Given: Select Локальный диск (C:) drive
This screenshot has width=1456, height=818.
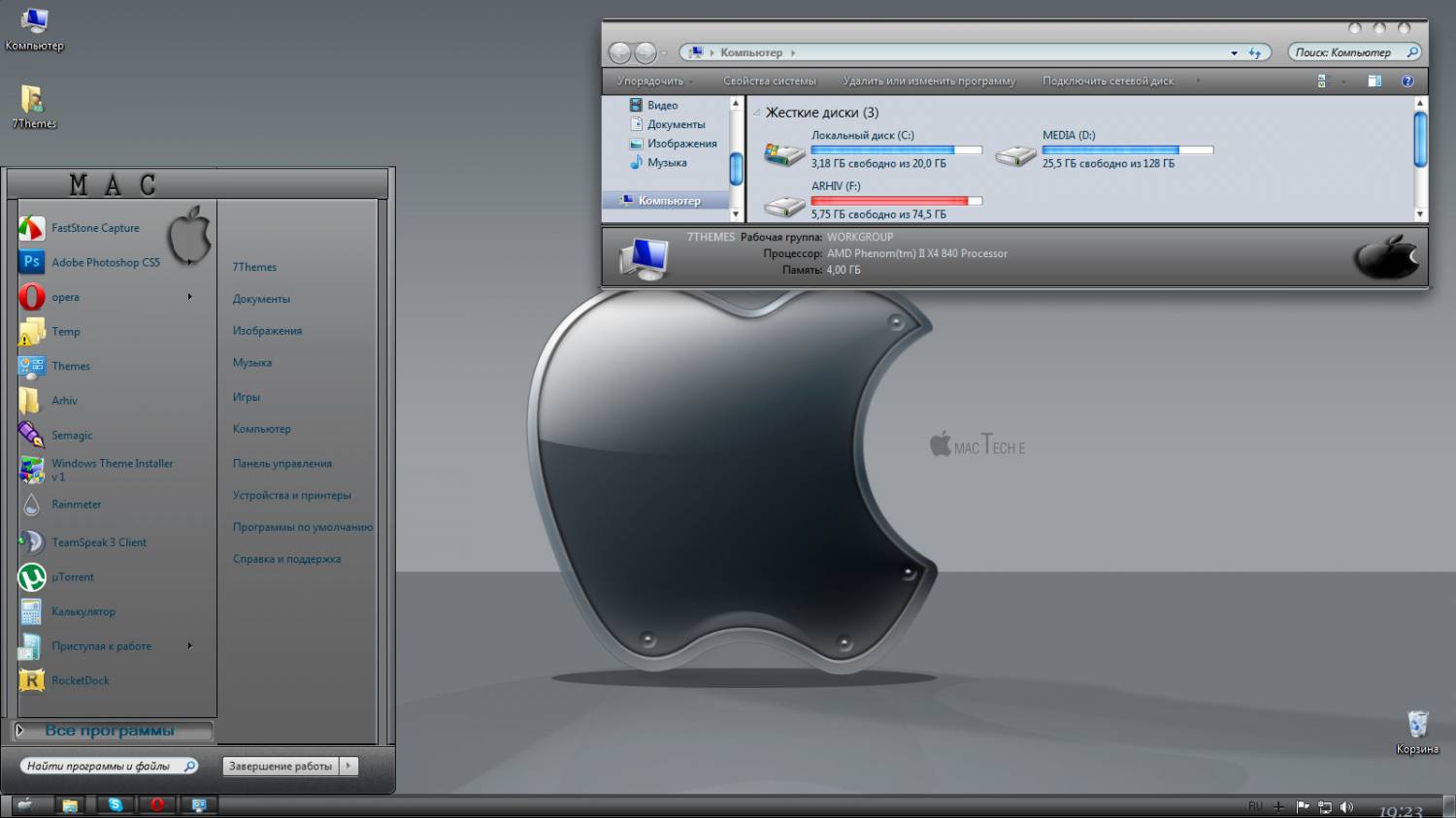Looking at the screenshot, I should (872, 149).
